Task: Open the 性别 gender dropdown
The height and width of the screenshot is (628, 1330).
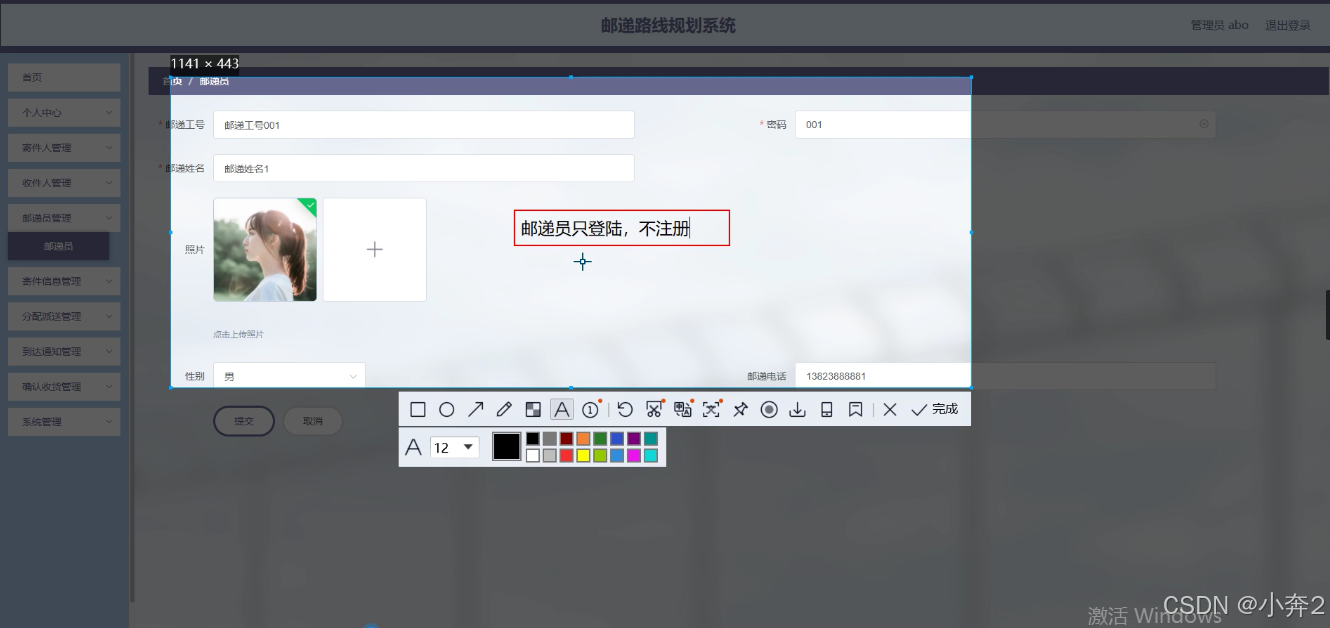Action: [x=289, y=375]
